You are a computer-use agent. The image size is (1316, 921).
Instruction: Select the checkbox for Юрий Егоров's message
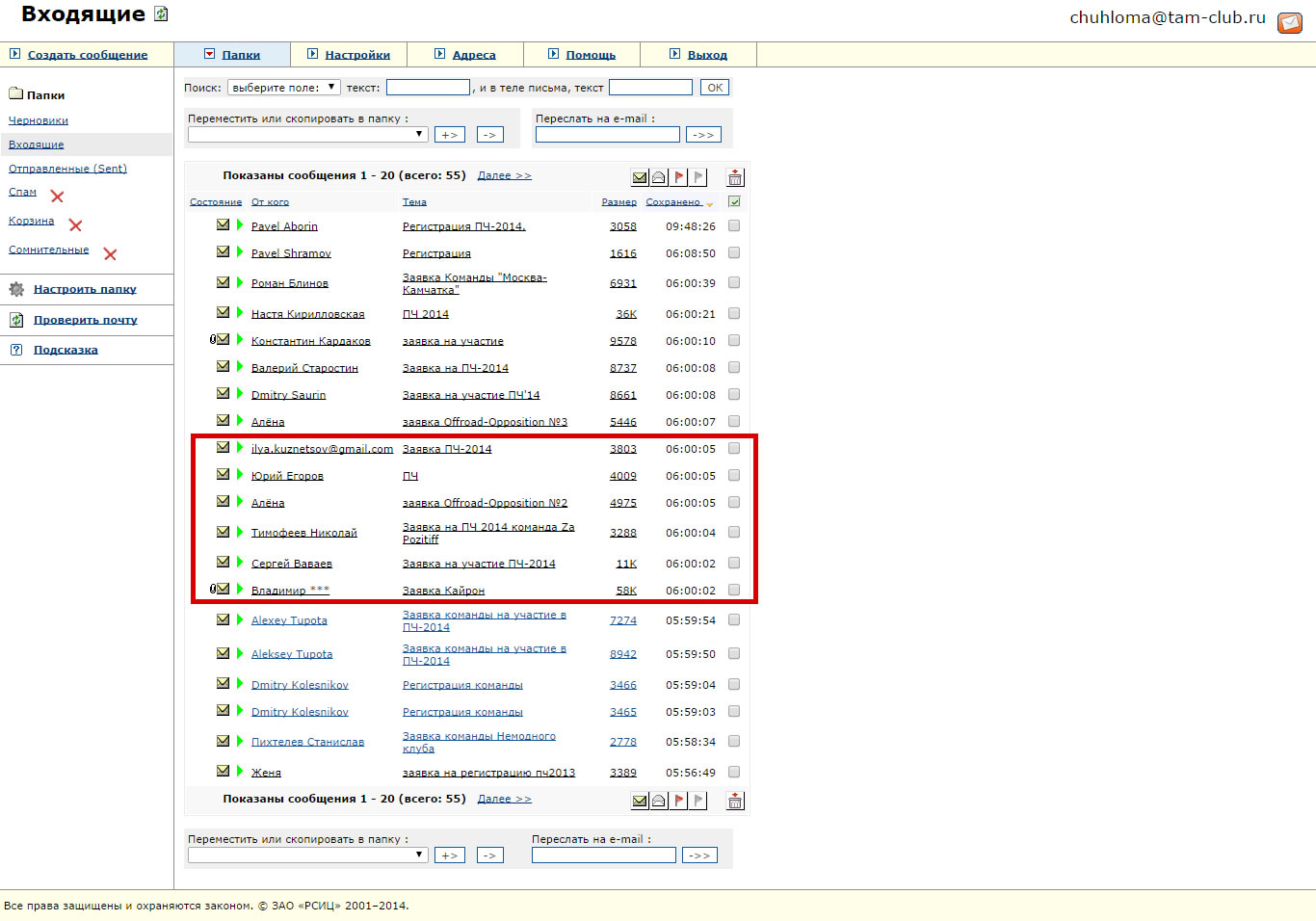coord(734,475)
